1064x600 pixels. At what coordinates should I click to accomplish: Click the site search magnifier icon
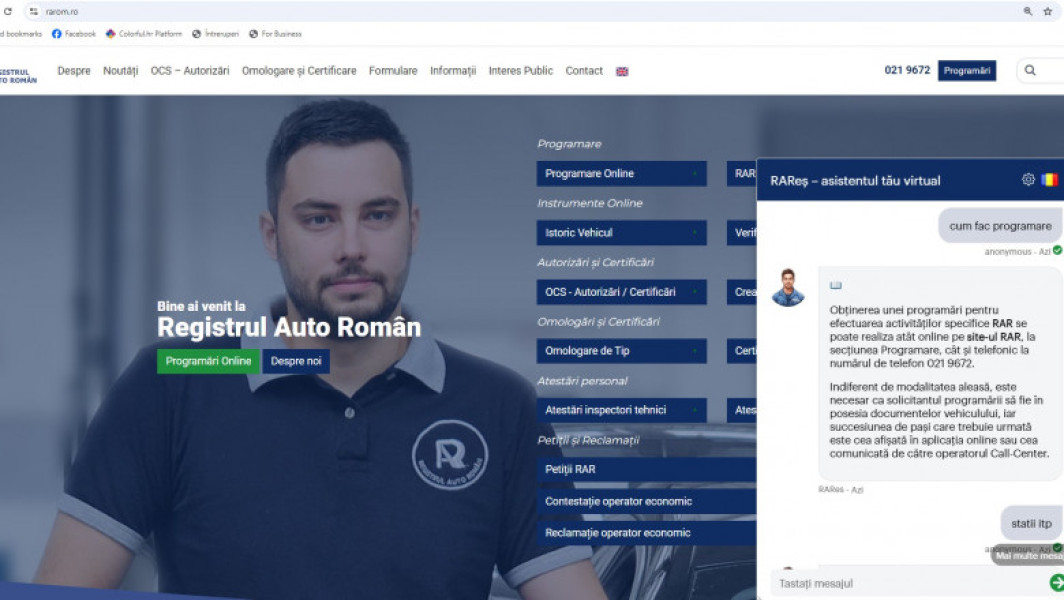(x=1030, y=71)
